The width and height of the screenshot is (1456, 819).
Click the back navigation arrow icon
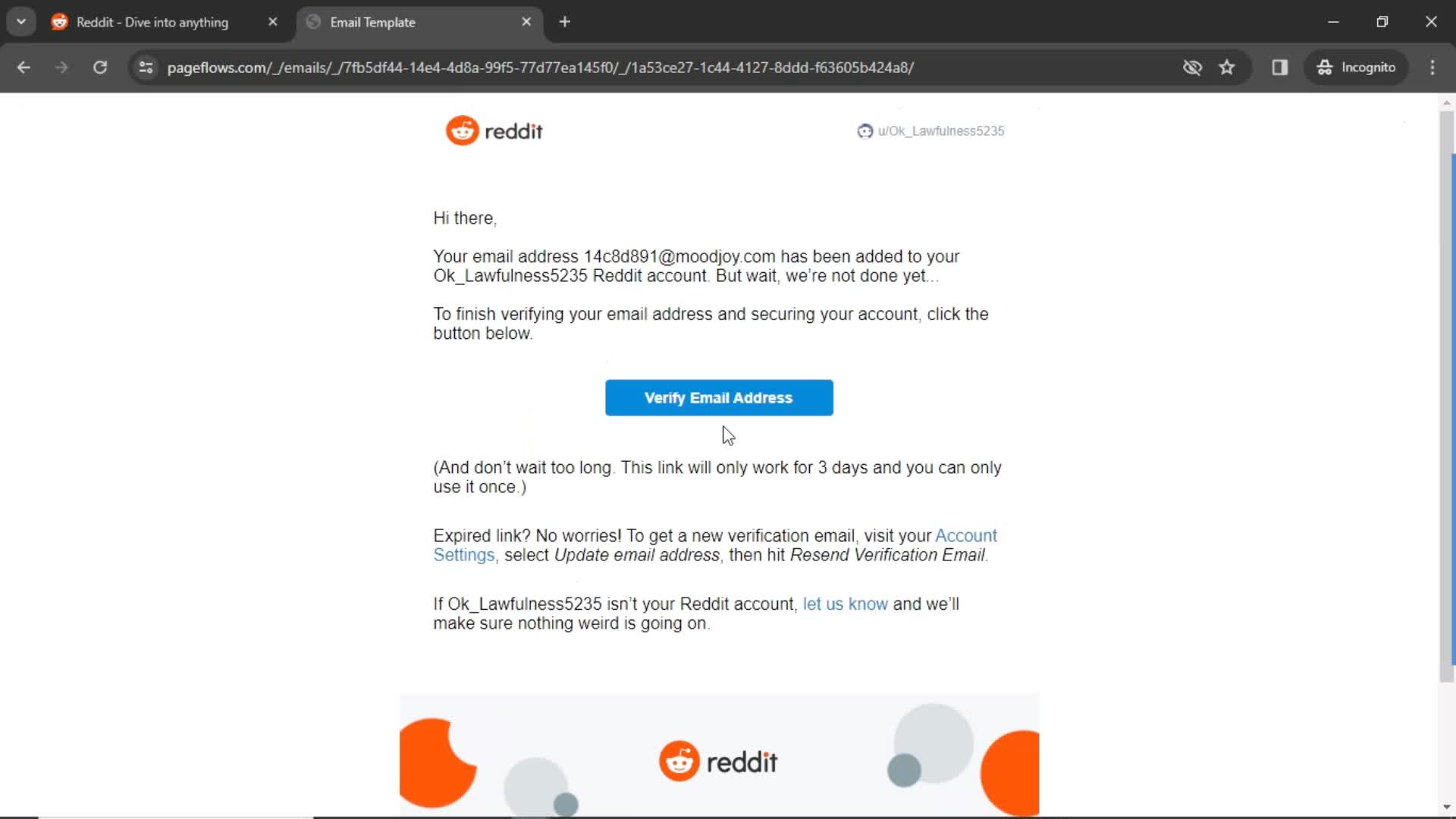pos(24,67)
